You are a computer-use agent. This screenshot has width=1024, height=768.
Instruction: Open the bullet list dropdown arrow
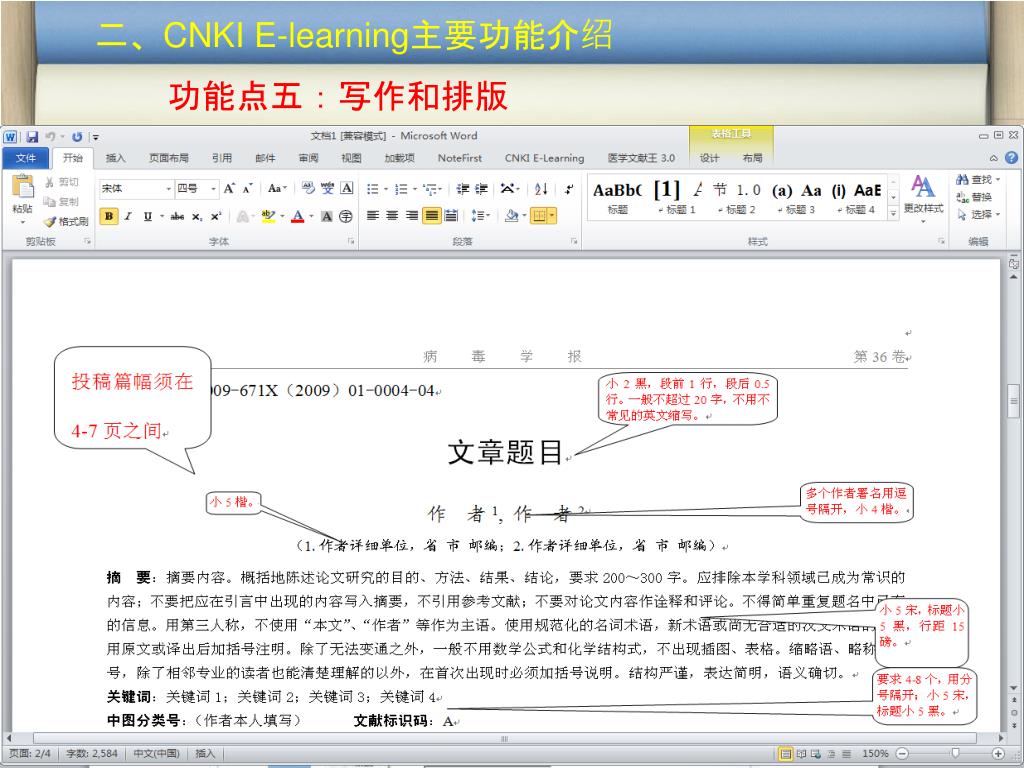(x=385, y=189)
